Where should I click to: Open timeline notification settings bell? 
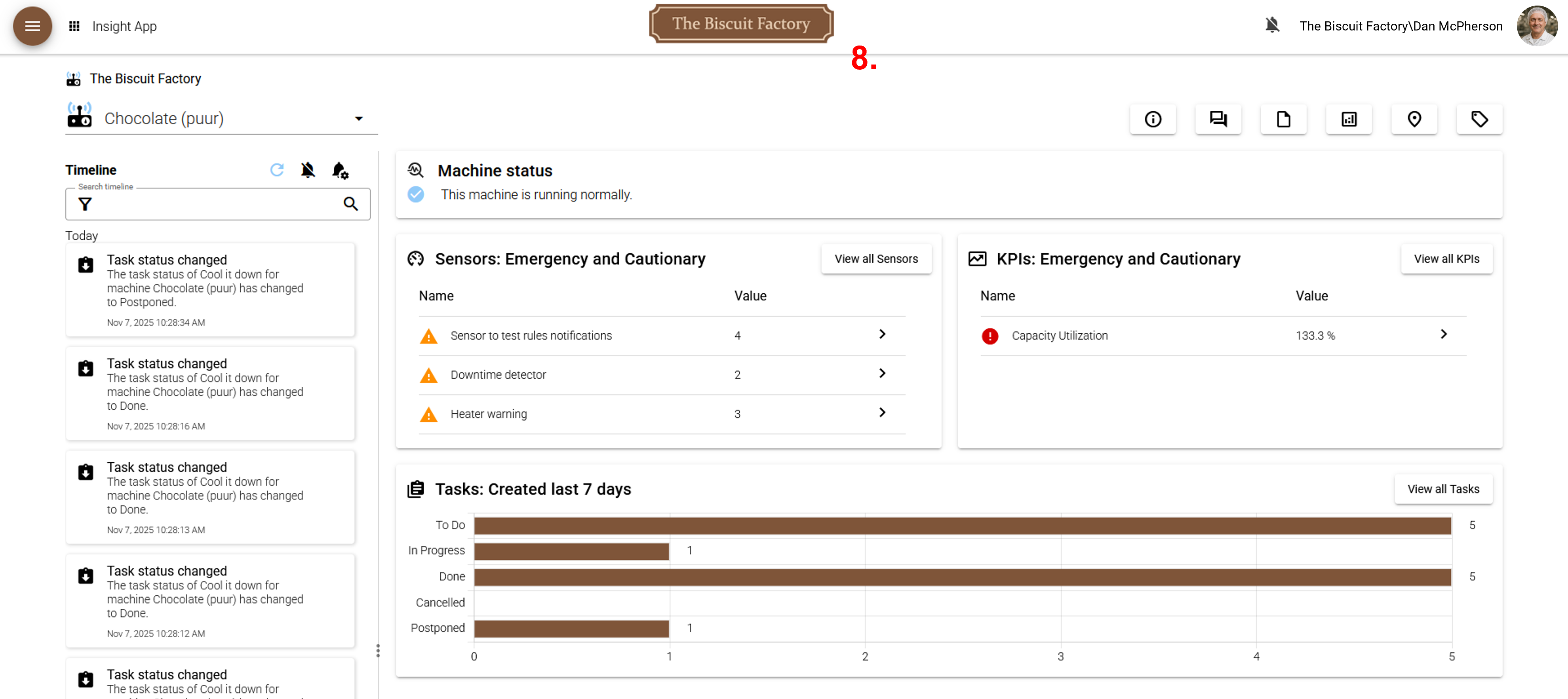click(x=340, y=170)
